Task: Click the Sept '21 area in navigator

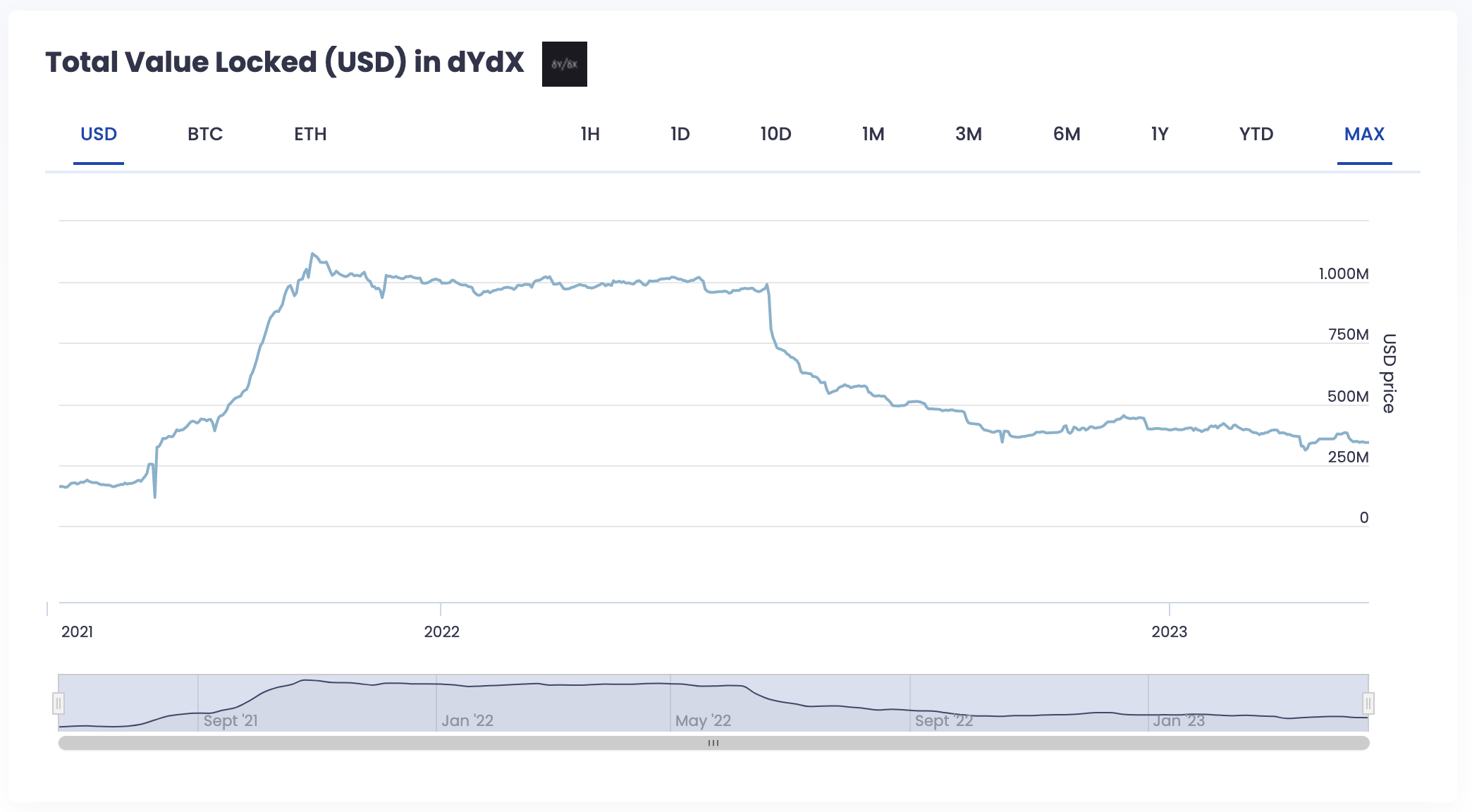Action: [x=231, y=720]
